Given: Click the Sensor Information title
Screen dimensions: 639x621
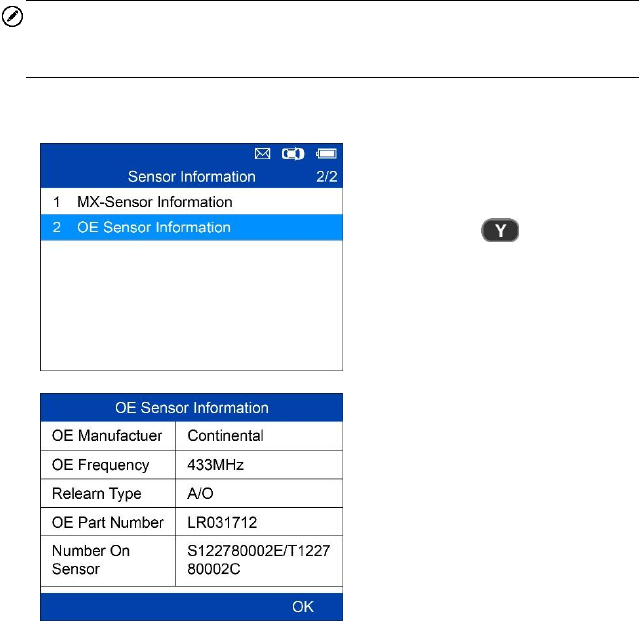Looking at the screenshot, I should coord(192,177).
